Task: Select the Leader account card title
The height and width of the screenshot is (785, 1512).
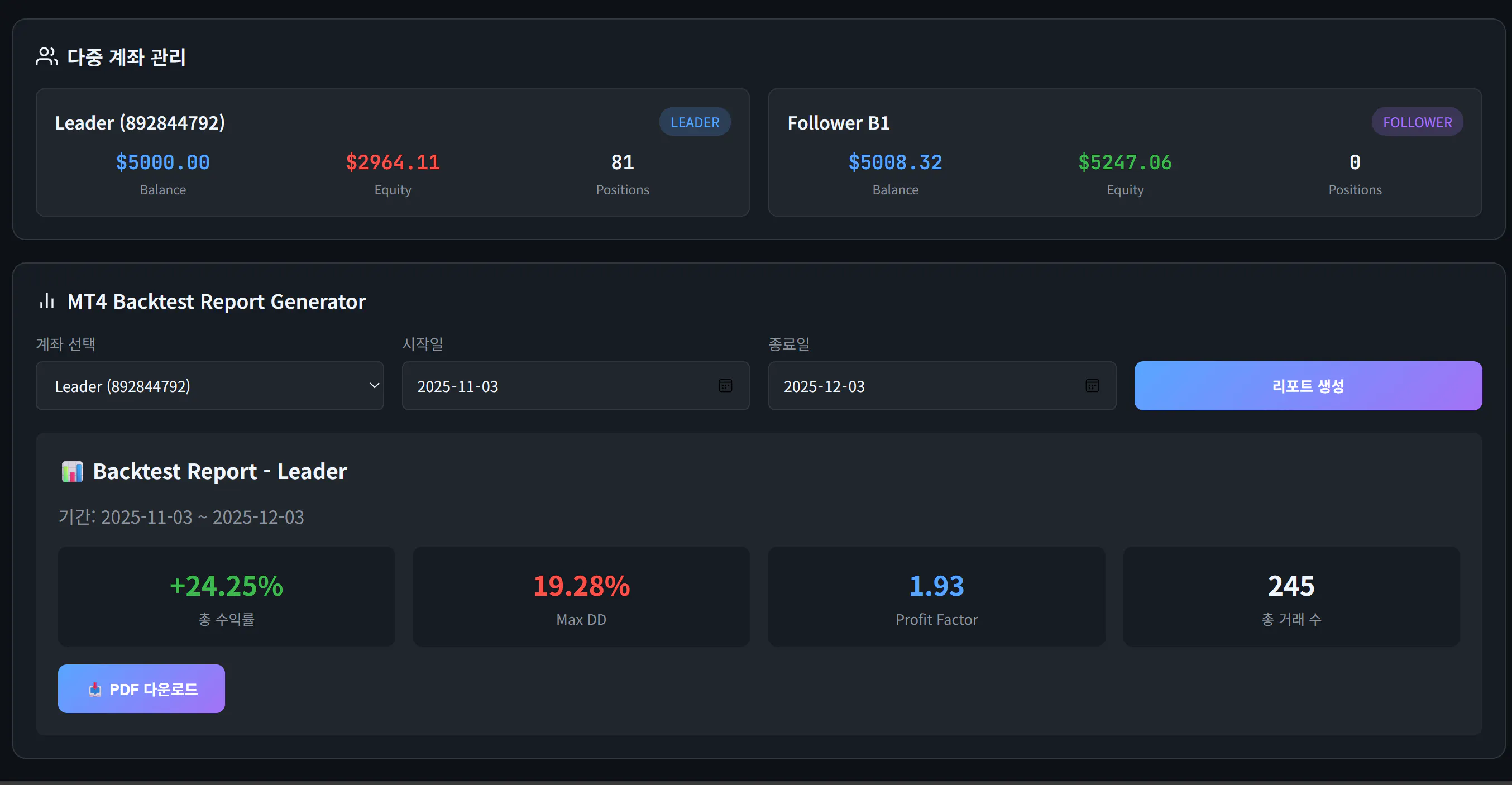Action: coord(140,123)
